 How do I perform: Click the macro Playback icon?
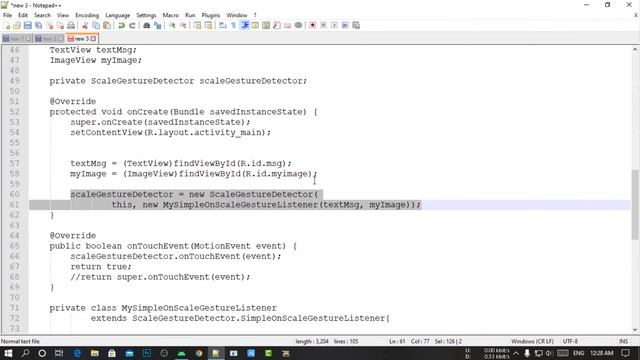(x=334, y=25)
